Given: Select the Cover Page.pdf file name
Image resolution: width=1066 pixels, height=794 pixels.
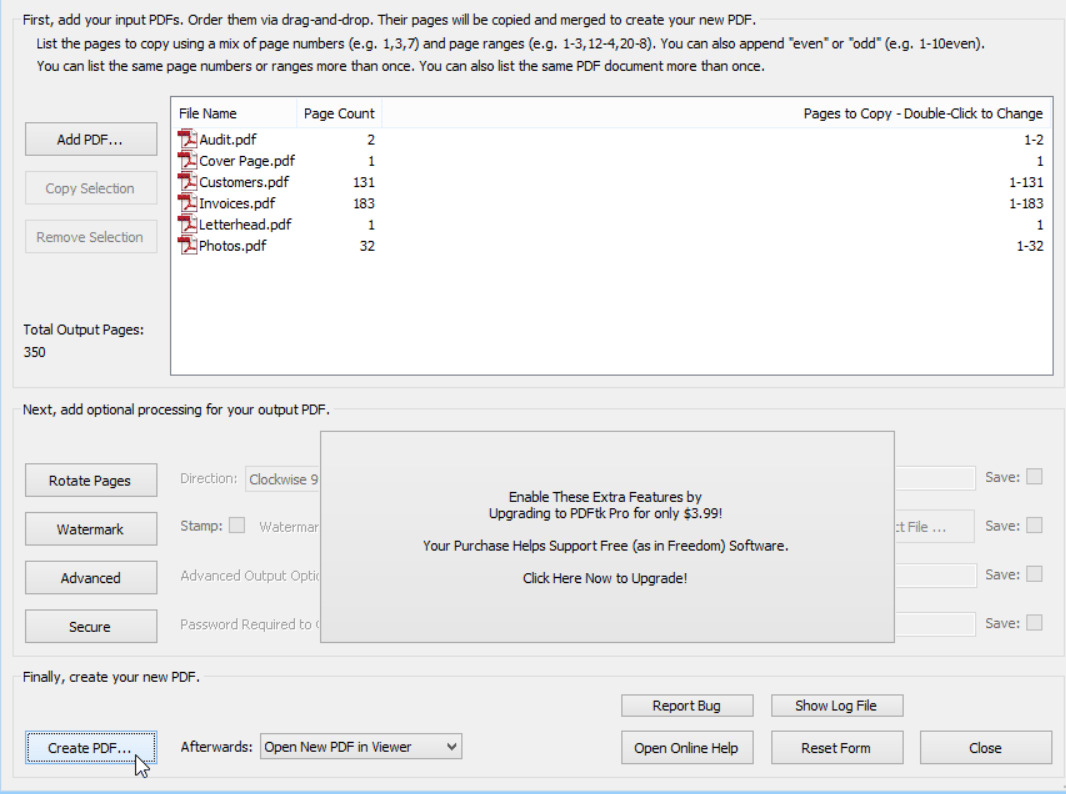Looking at the screenshot, I should [247, 160].
